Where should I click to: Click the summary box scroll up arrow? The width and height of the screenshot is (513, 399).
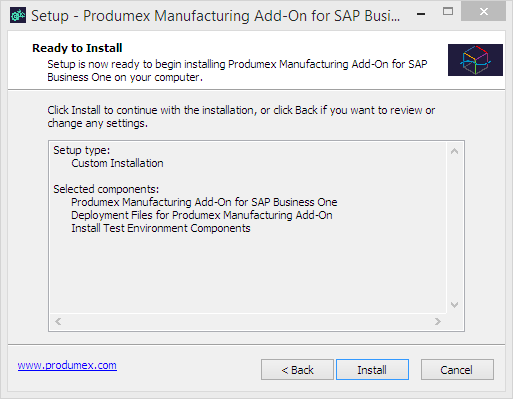(x=454, y=151)
